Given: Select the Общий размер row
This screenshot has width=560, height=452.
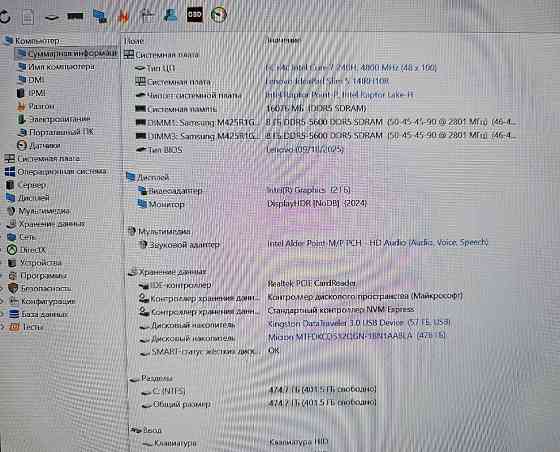Looking at the screenshot, I should point(259,404).
